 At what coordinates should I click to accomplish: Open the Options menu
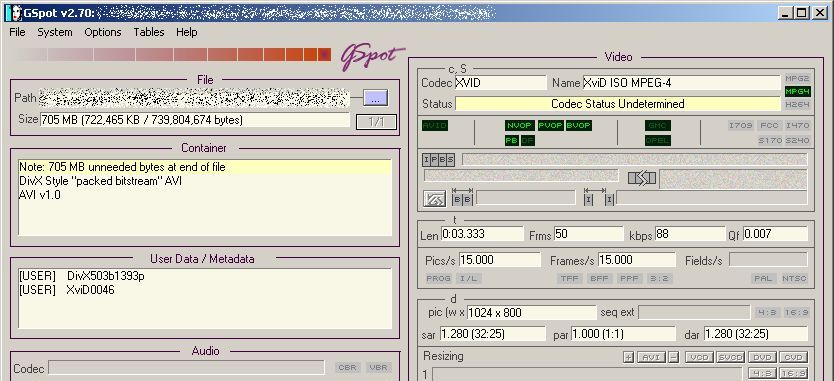point(103,32)
